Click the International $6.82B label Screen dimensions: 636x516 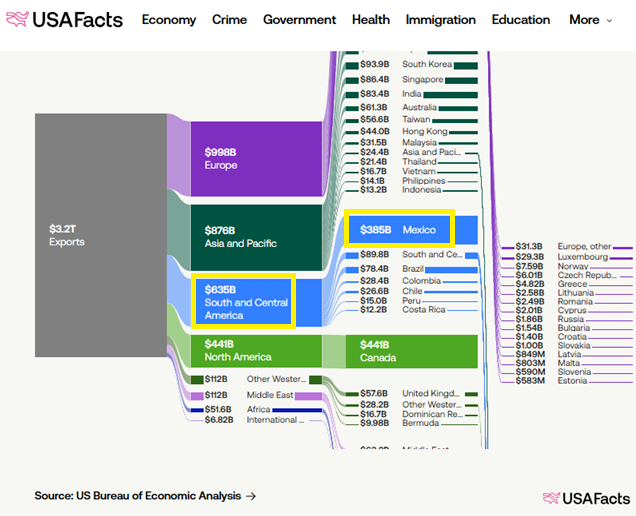(254, 420)
